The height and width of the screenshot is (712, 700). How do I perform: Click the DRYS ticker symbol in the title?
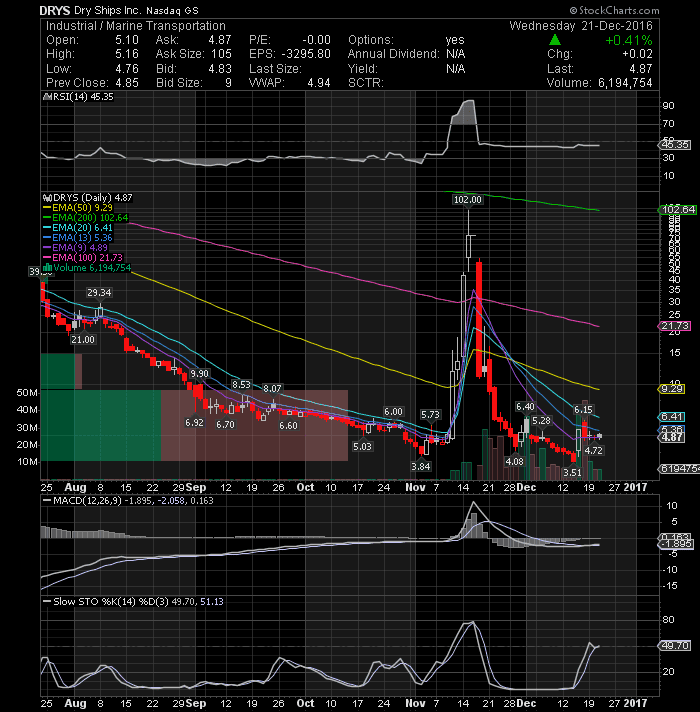54,10
